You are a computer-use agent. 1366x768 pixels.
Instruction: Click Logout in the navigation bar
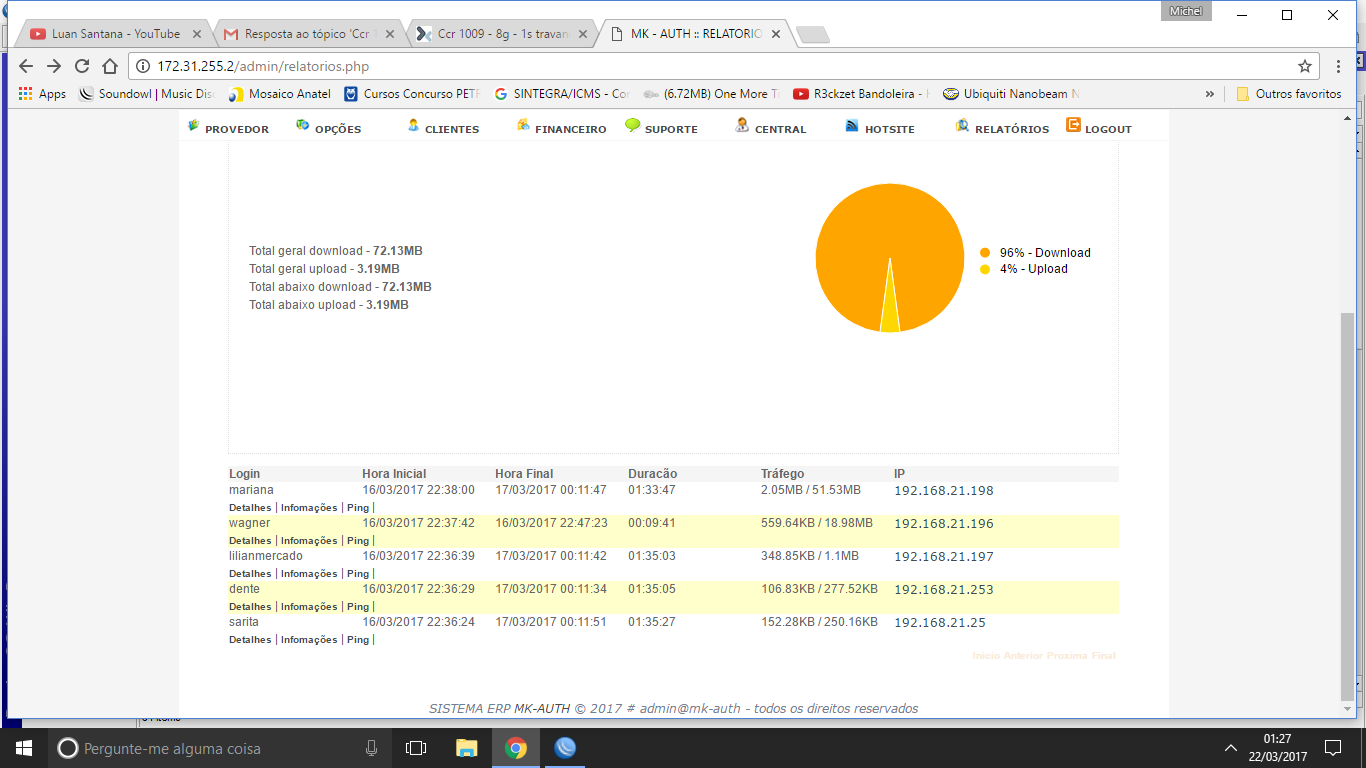pos(1099,128)
